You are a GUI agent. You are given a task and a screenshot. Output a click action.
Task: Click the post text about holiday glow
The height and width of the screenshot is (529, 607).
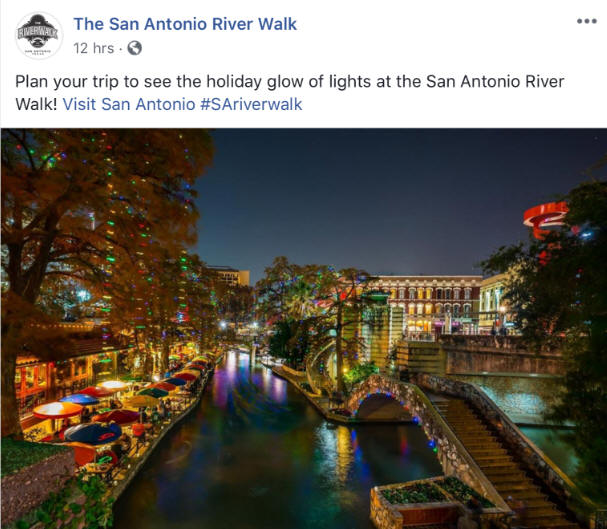pos(289,93)
